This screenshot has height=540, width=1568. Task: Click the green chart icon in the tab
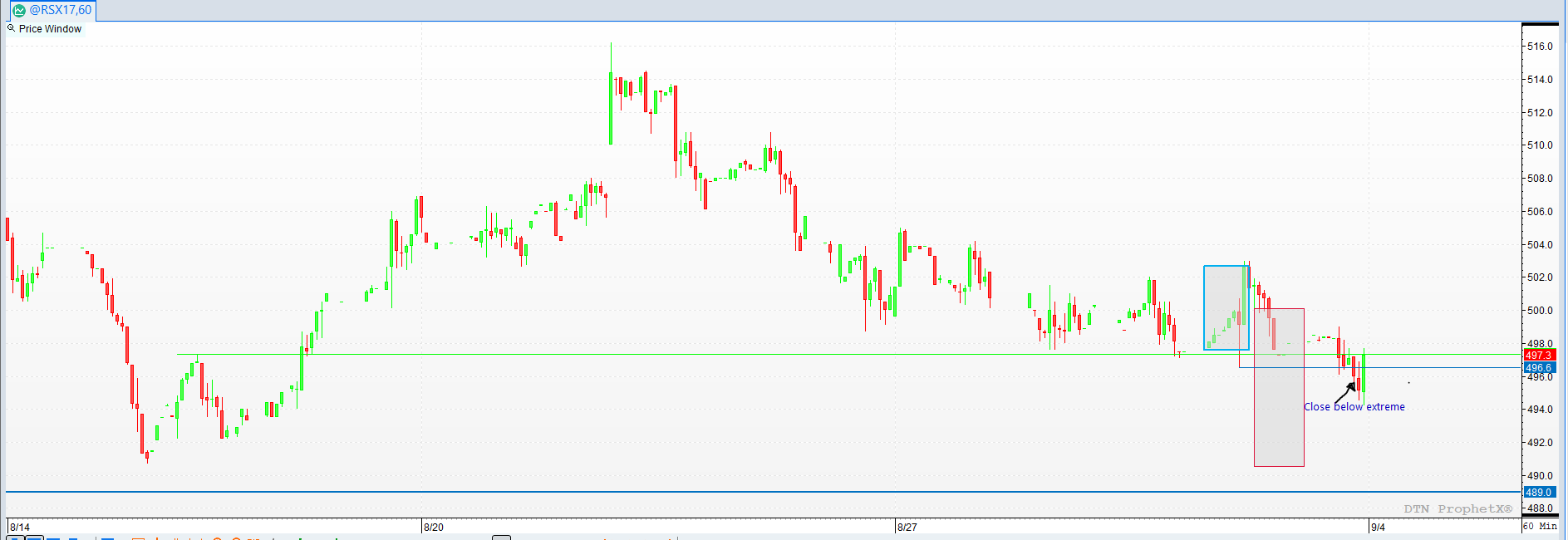pyautogui.click(x=19, y=11)
